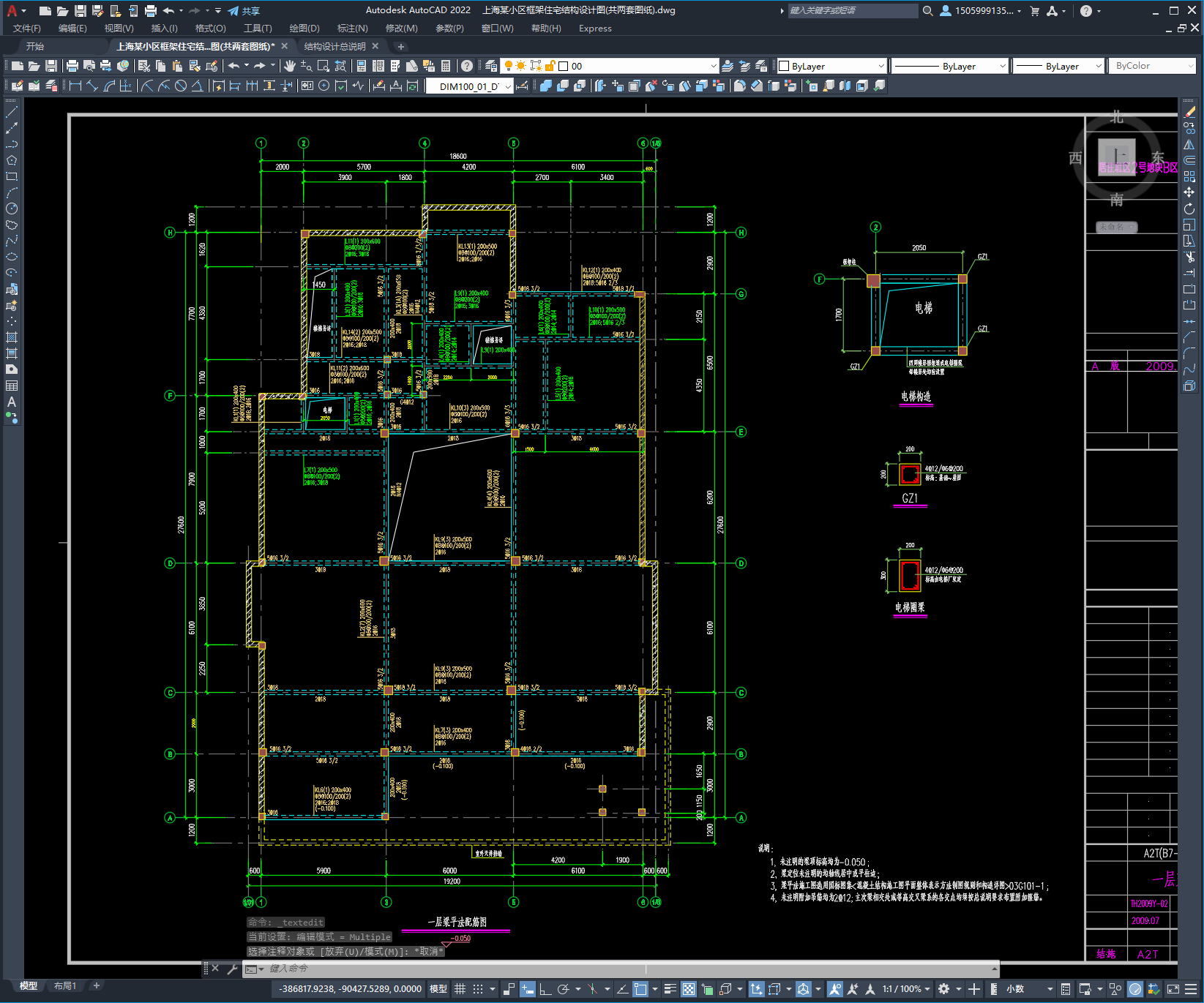Click the 1505999135 account button
This screenshot has height=1003, width=1204.
coord(980,11)
